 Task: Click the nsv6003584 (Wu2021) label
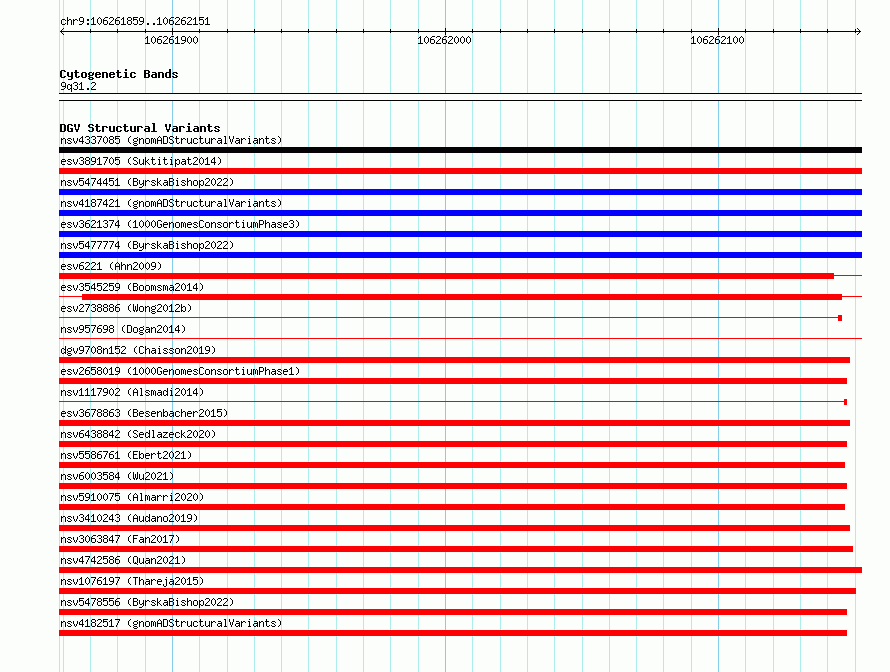[x=117, y=476]
